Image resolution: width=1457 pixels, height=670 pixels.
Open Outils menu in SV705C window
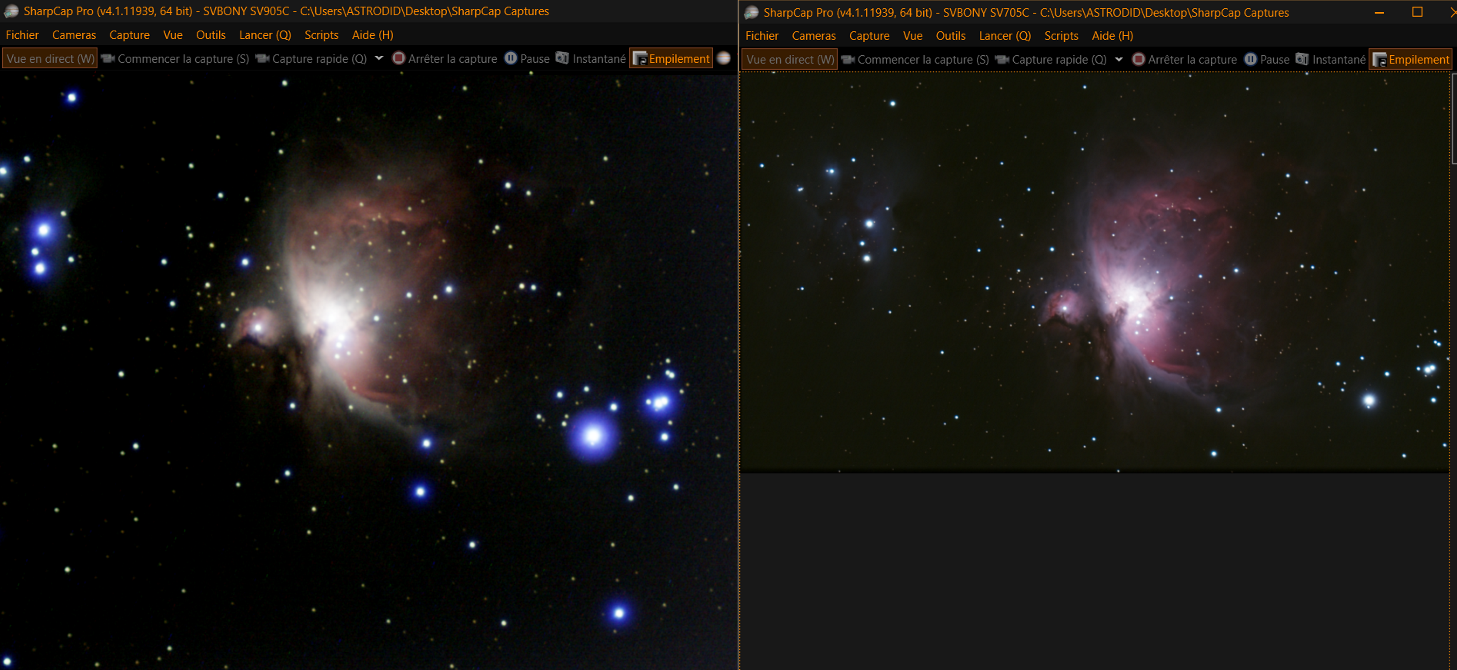coord(951,35)
